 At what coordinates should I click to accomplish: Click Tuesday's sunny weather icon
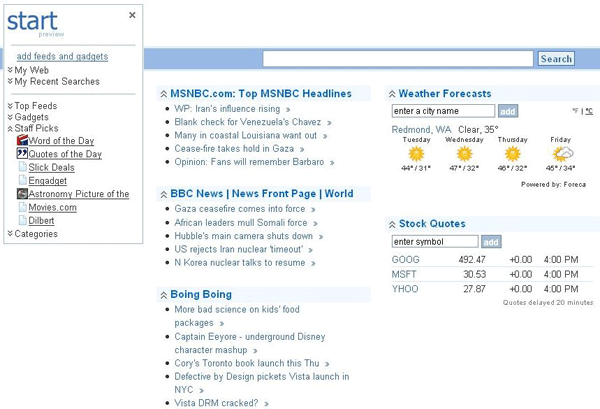point(415,154)
